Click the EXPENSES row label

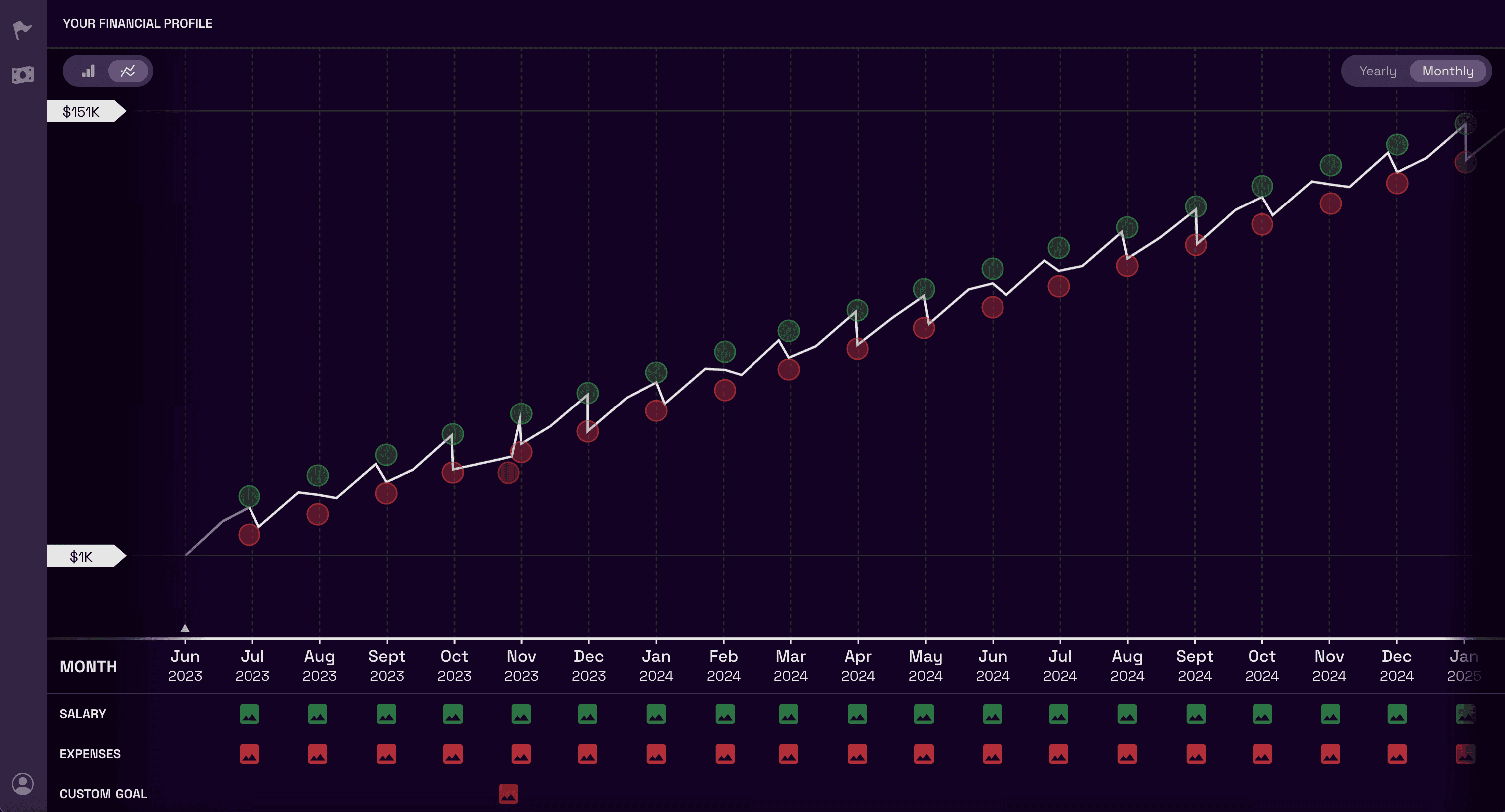pos(90,754)
